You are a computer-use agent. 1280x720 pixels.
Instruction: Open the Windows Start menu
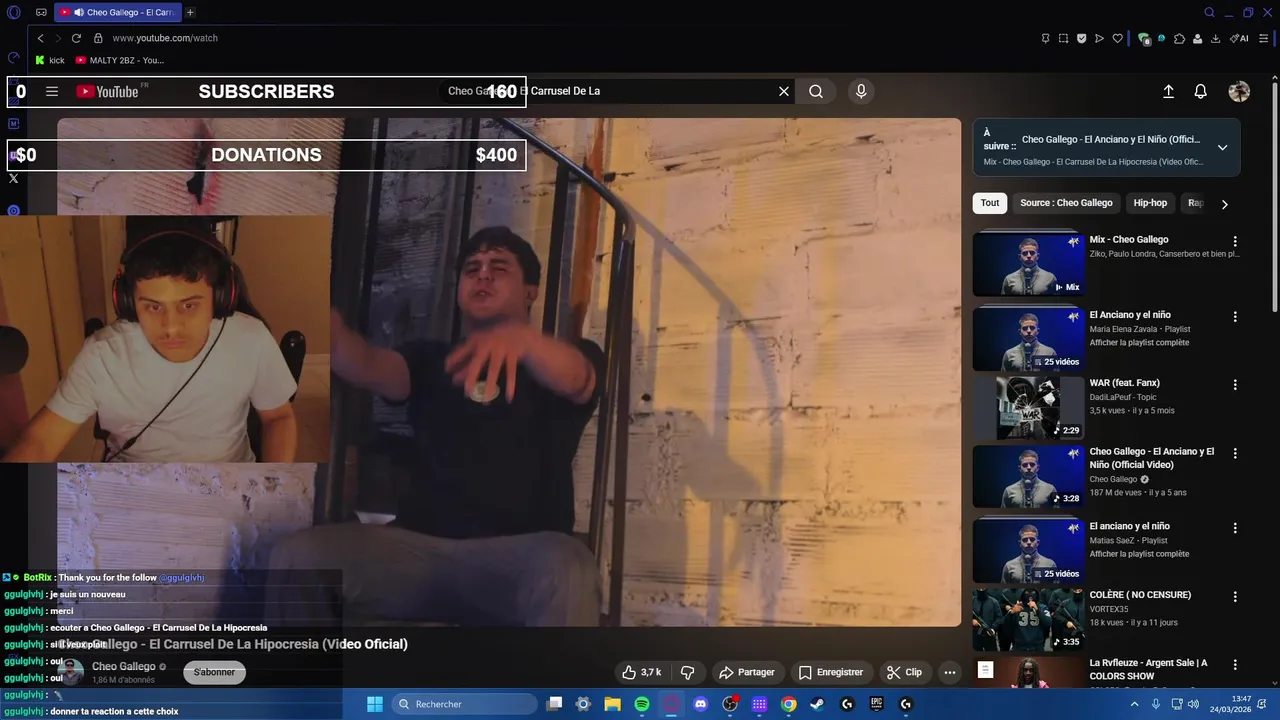[375, 704]
